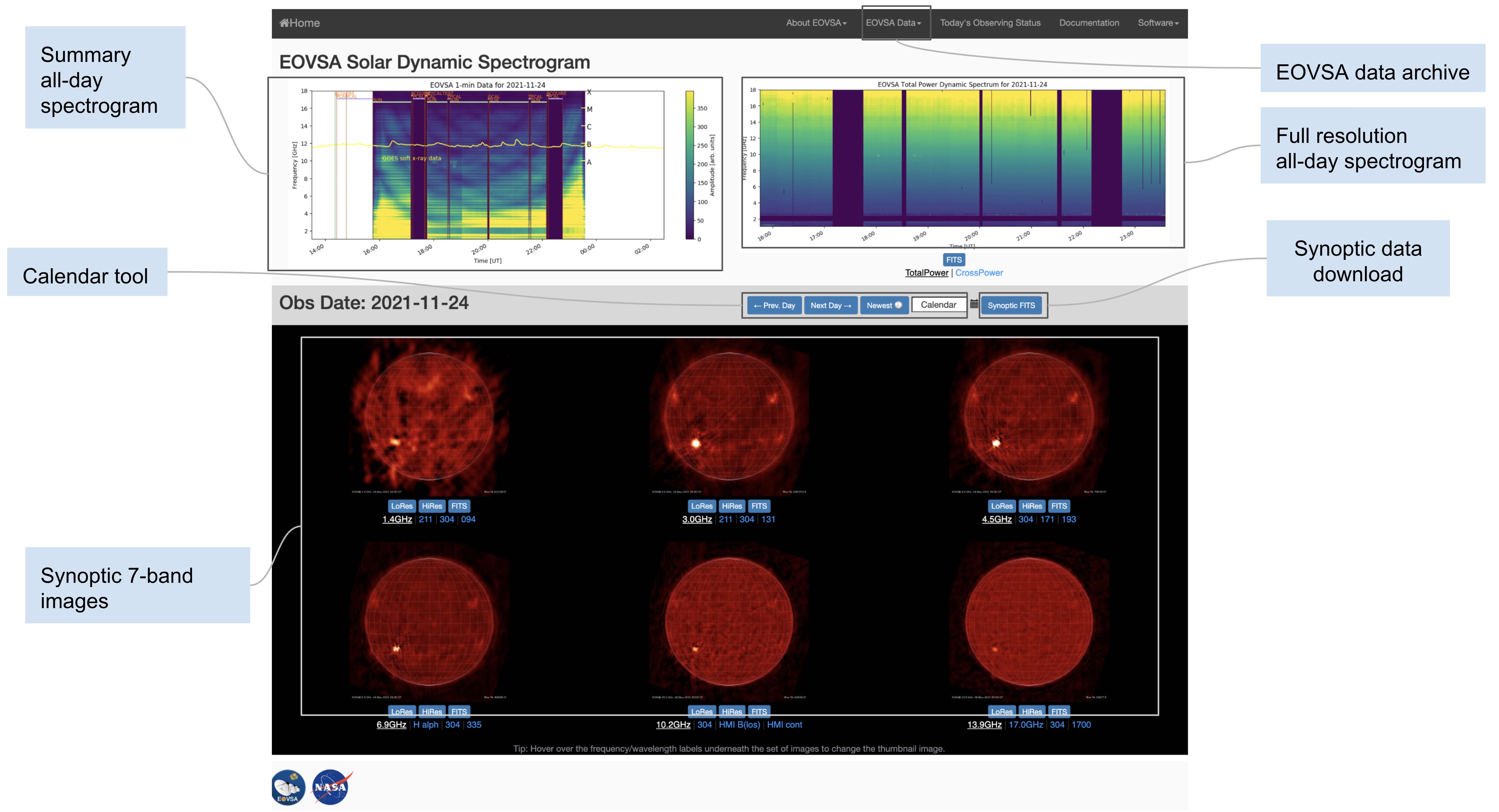
Task: Expand the Software dropdown menu
Action: click(1157, 23)
